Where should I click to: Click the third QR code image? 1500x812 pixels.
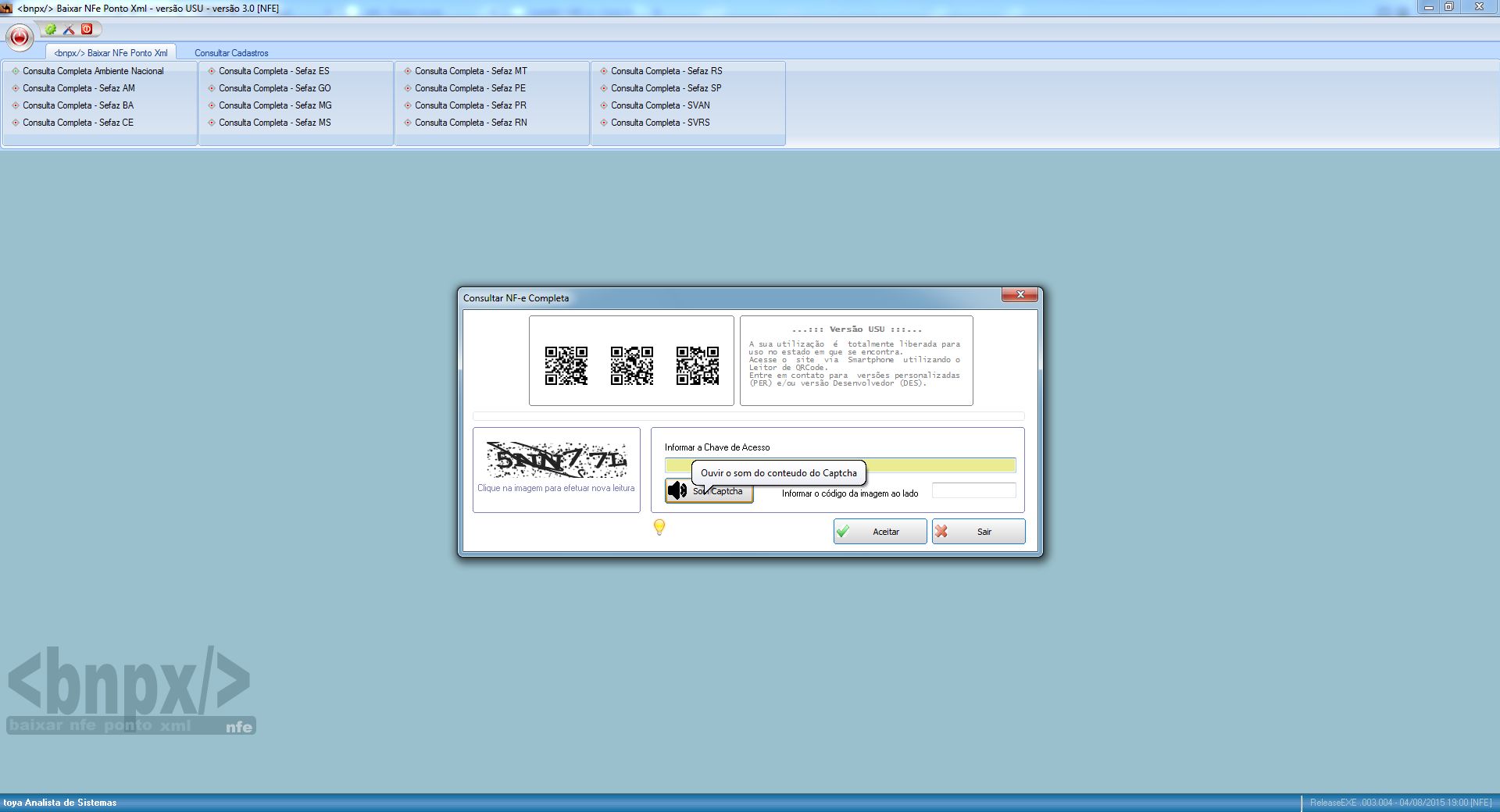698,366
